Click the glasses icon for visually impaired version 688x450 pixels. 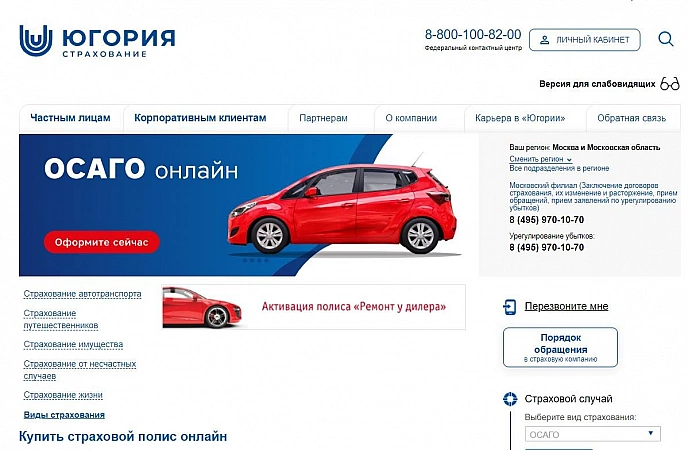(x=670, y=83)
